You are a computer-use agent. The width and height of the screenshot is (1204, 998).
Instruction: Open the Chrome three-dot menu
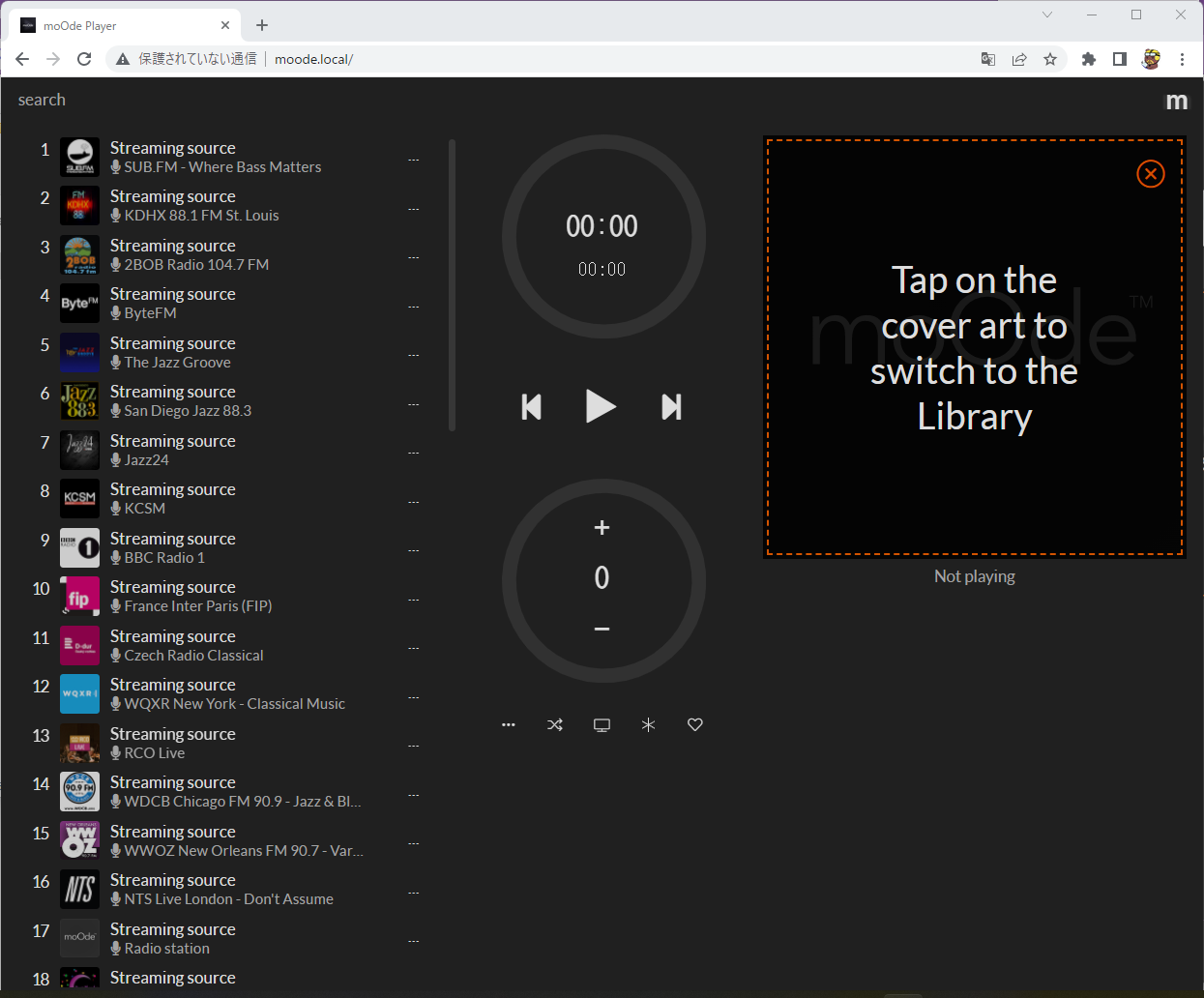tap(1182, 59)
